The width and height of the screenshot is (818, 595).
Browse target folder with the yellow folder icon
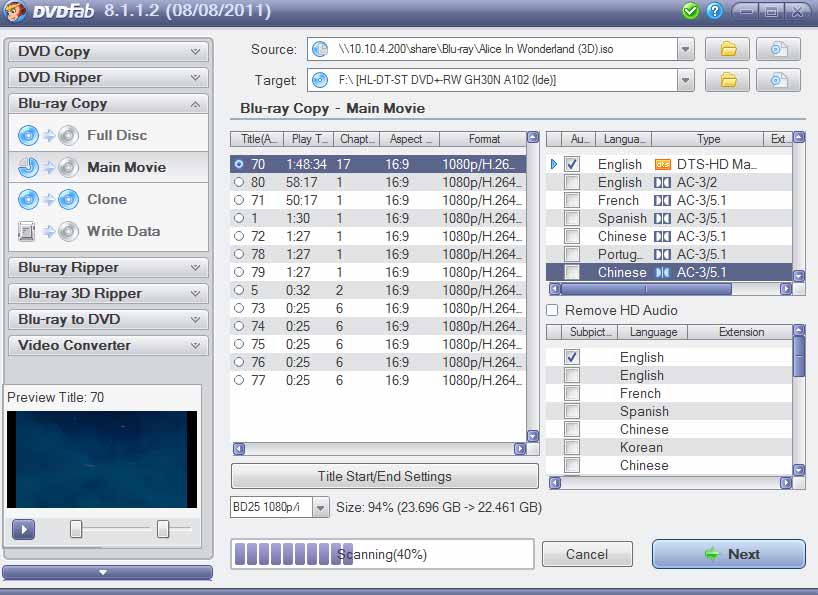[x=728, y=80]
